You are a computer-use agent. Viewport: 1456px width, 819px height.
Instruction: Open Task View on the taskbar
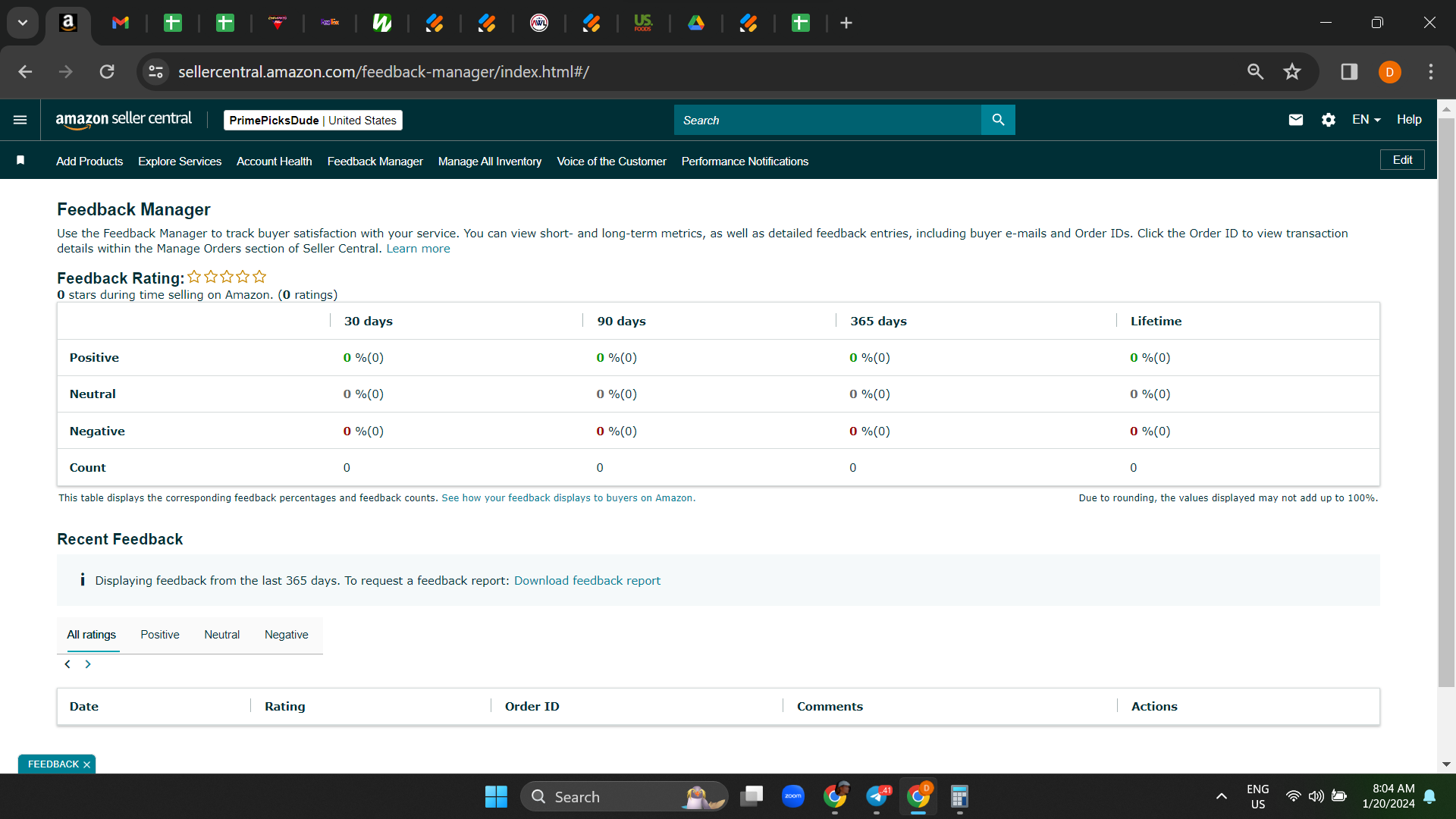pyautogui.click(x=752, y=796)
